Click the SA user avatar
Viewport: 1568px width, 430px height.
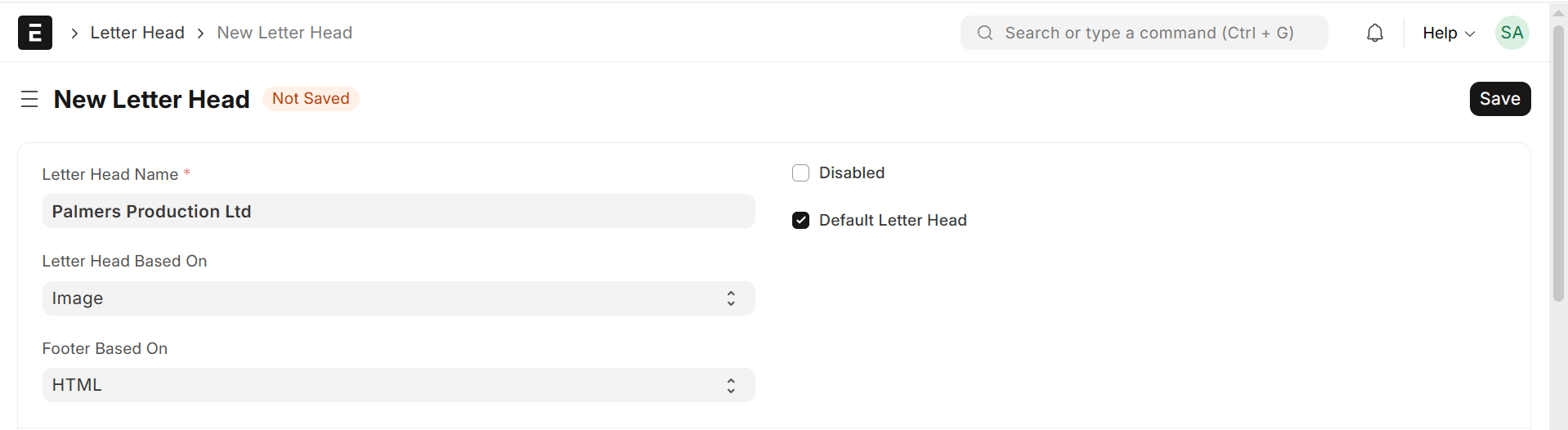1512,33
